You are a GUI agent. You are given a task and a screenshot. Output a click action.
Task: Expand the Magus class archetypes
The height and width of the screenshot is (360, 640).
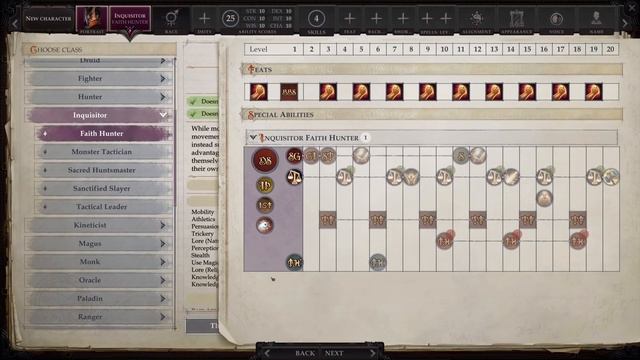coord(163,244)
